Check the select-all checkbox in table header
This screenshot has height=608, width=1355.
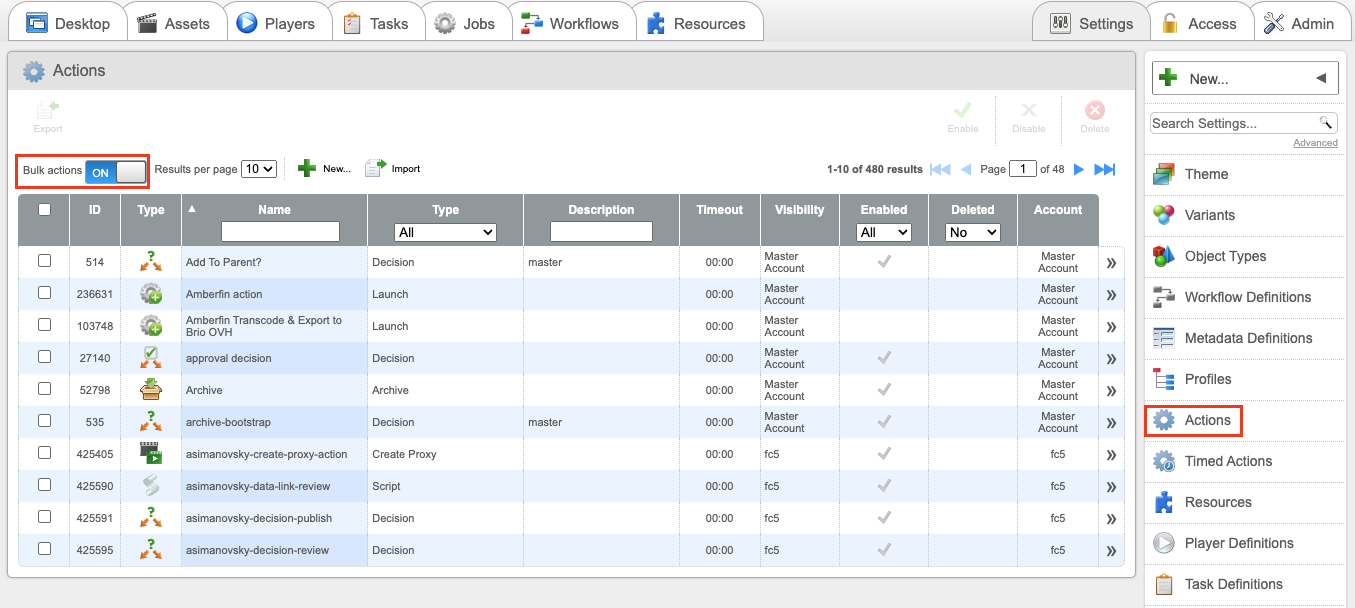click(x=44, y=209)
